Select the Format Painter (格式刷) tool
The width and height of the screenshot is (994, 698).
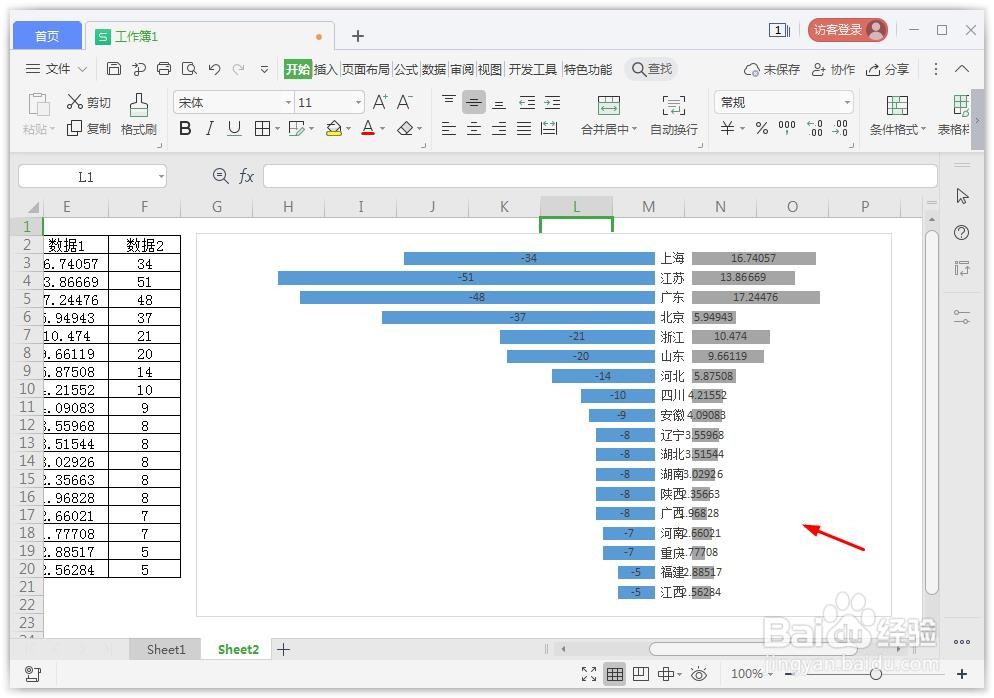[x=139, y=114]
